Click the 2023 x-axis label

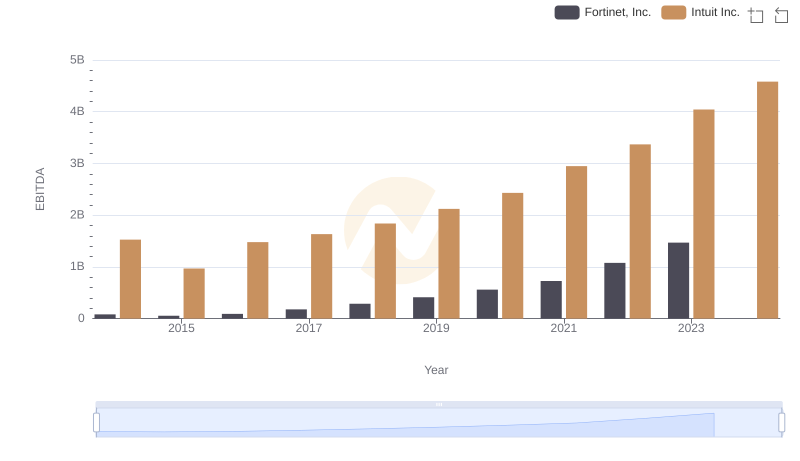(x=691, y=328)
